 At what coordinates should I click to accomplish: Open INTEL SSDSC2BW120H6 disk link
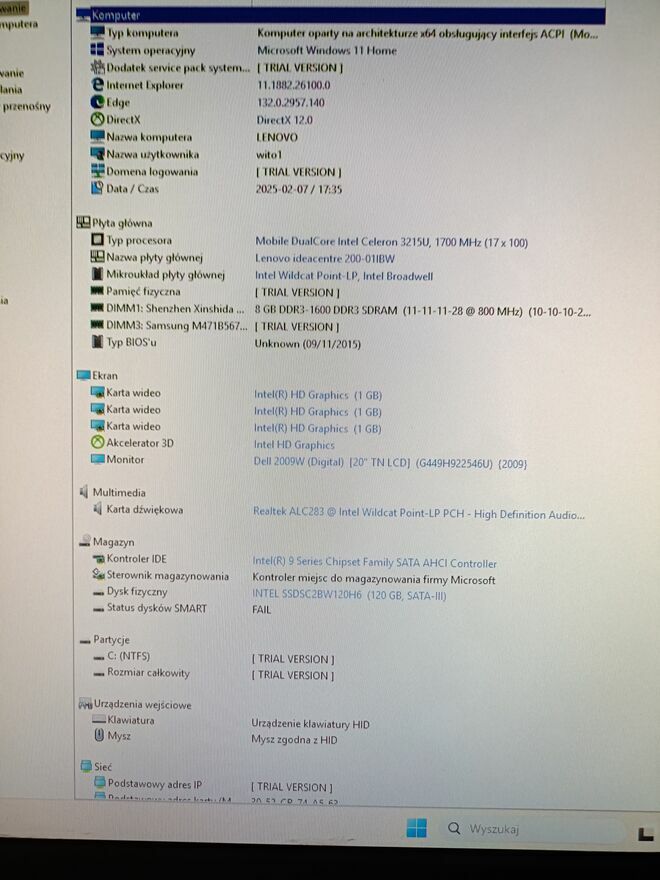click(x=349, y=595)
